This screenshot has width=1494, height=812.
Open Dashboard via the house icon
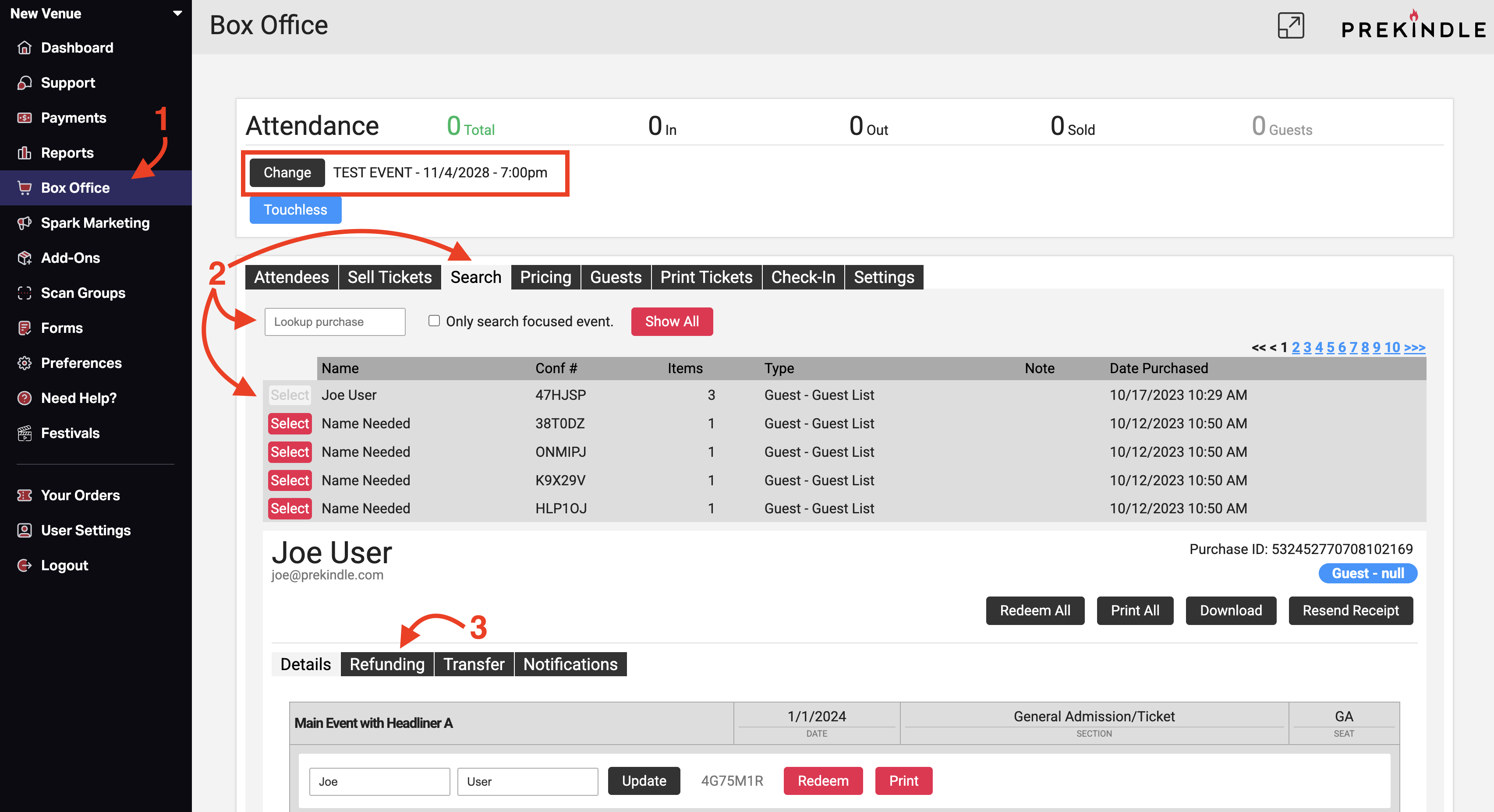click(x=25, y=48)
